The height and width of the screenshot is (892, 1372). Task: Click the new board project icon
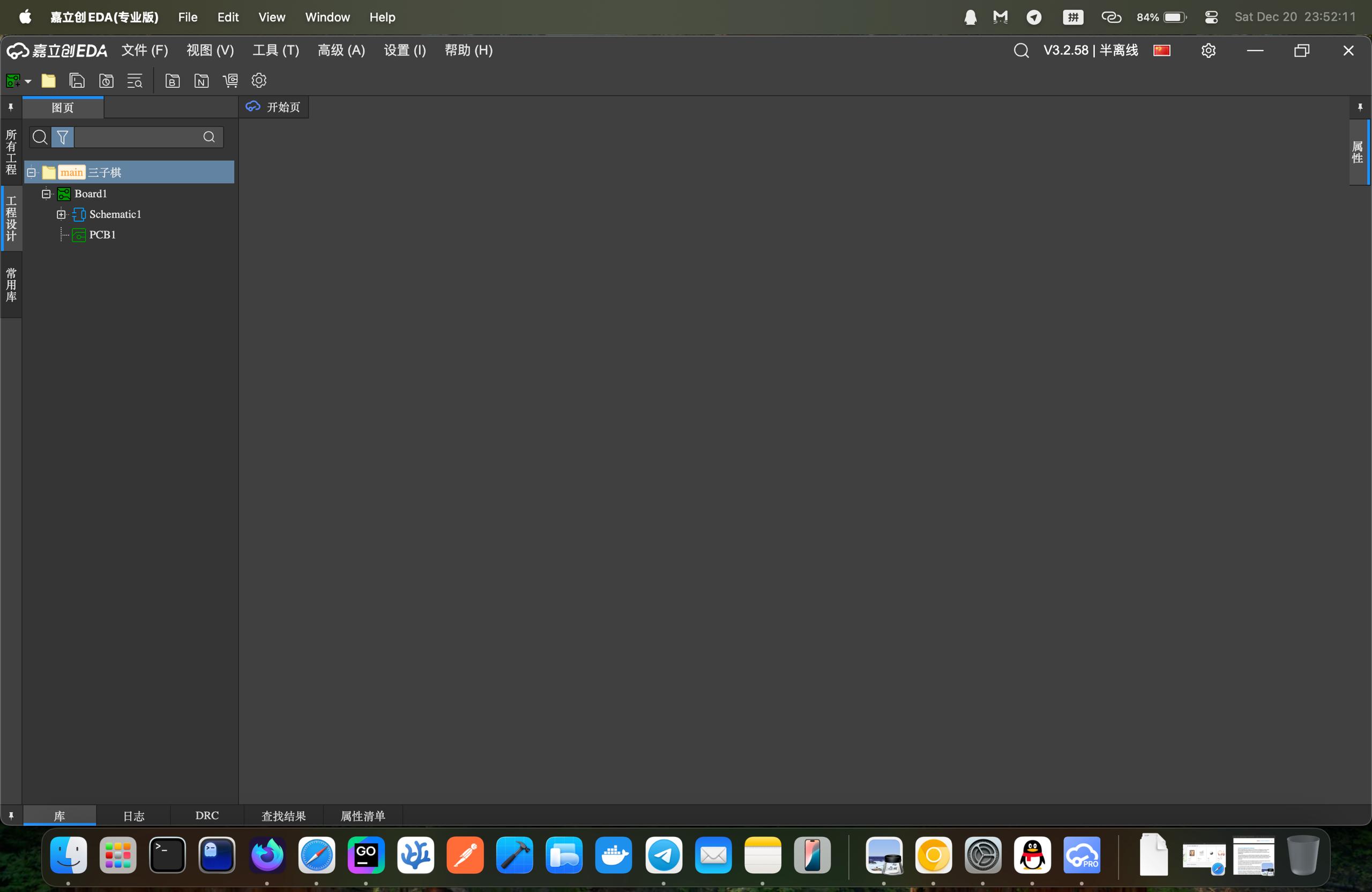[13, 81]
